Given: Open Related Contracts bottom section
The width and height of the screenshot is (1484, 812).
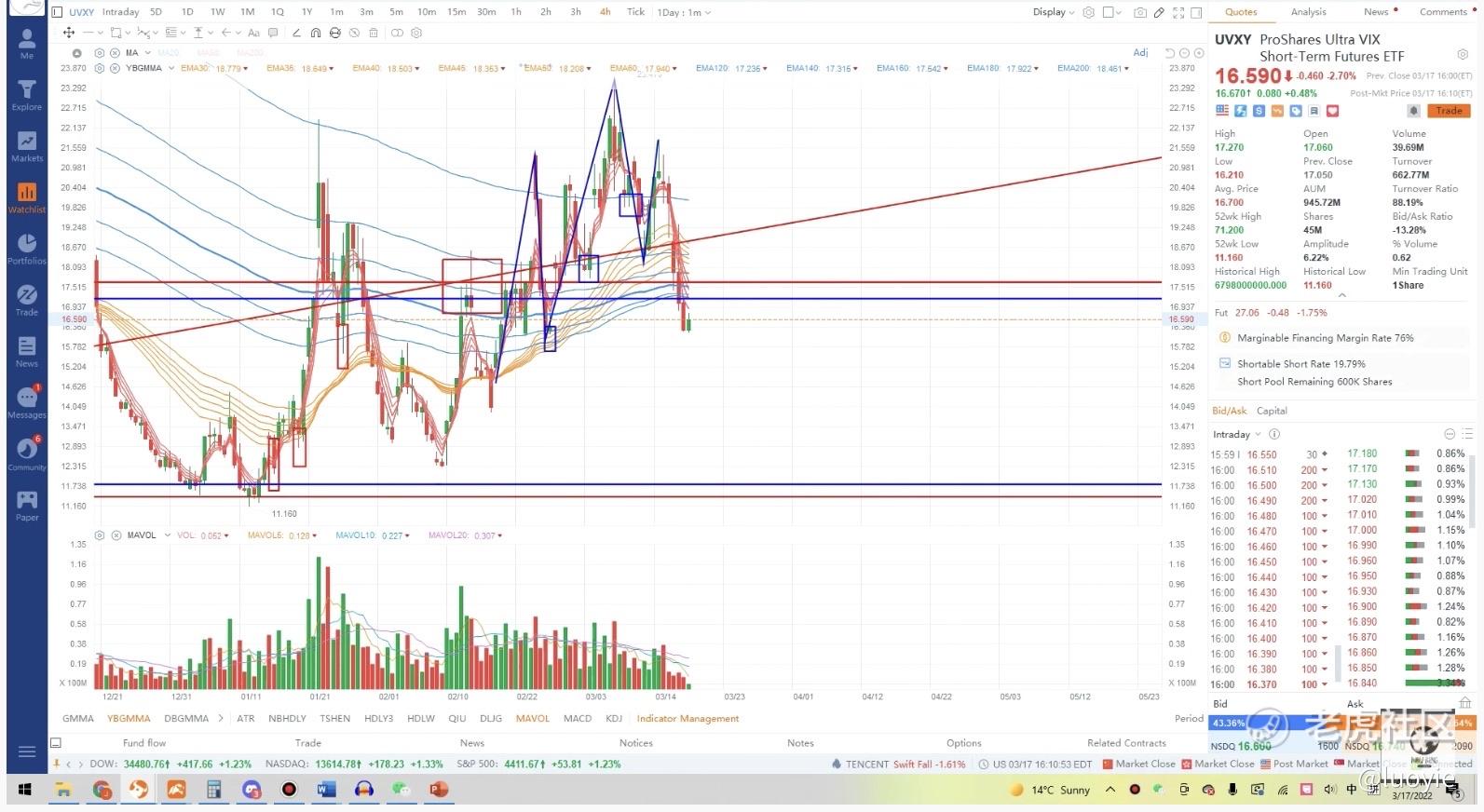Looking at the screenshot, I should pyautogui.click(x=1126, y=743).
